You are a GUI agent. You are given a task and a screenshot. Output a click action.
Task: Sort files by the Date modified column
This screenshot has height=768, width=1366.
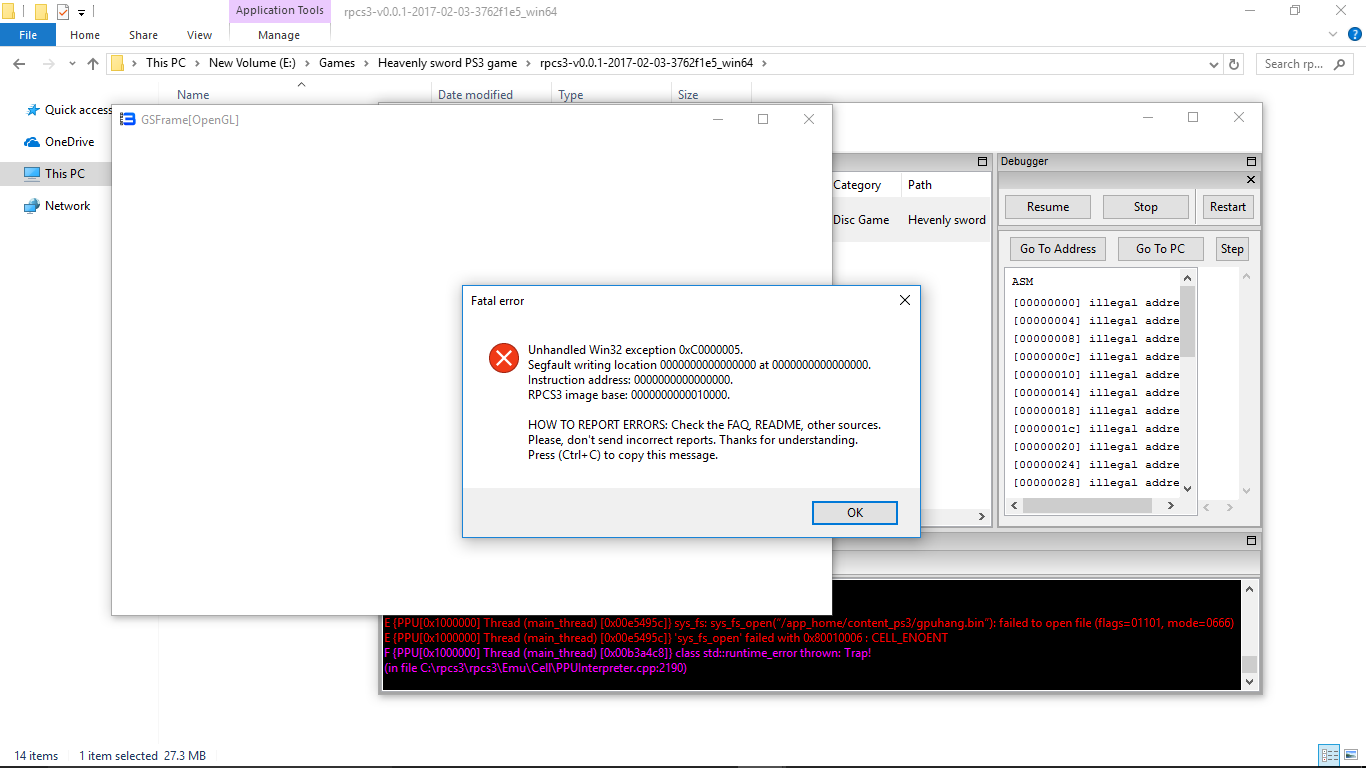pyautogui.click(x=475, y=95)
